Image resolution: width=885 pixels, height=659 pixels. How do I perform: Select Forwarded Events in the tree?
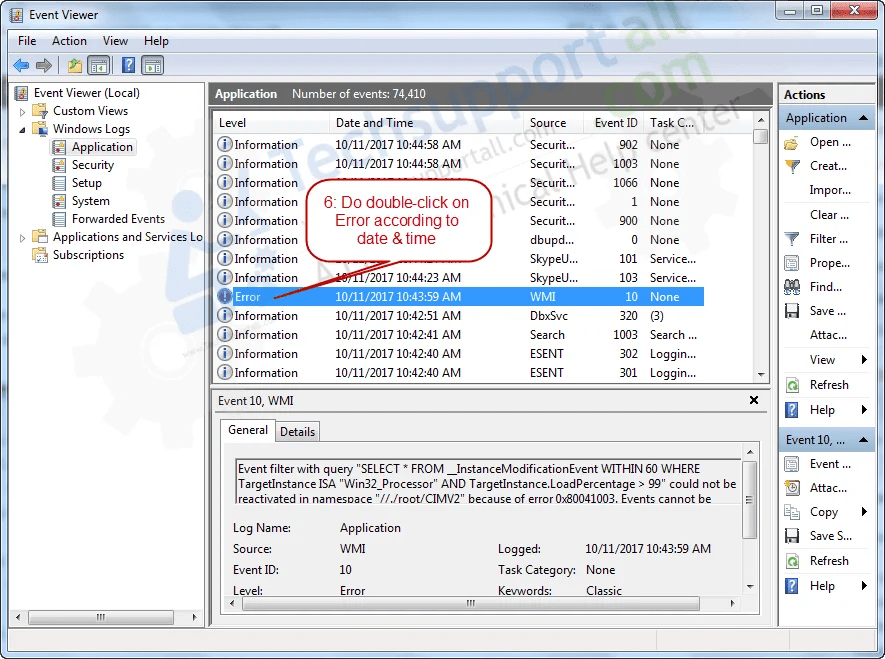click(x=118, y=219)
